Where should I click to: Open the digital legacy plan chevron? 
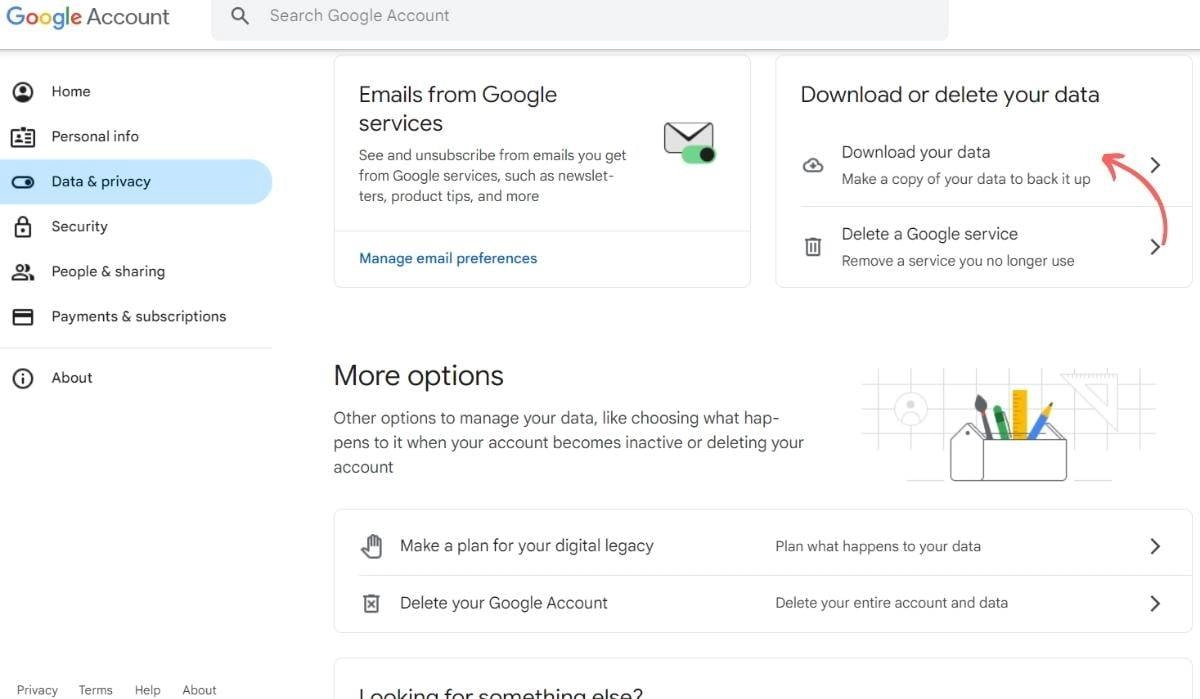1155,545
